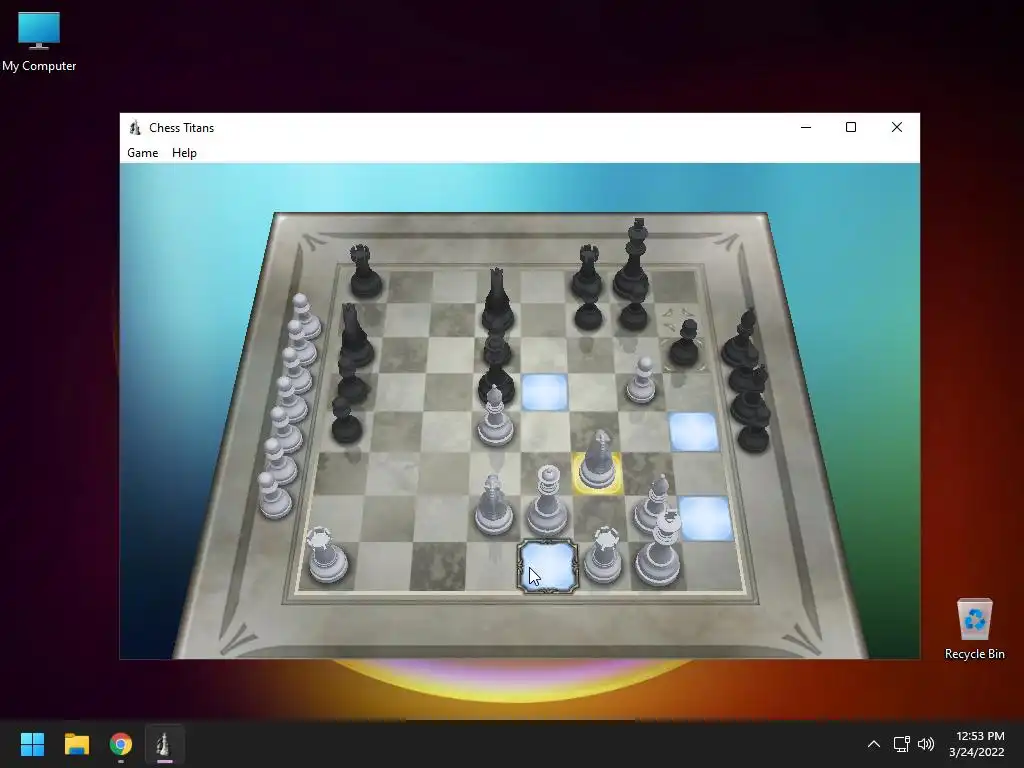Minimize the Chess Titans window
Viewport: 1024px width, 768px height.
tap(806, 127)
